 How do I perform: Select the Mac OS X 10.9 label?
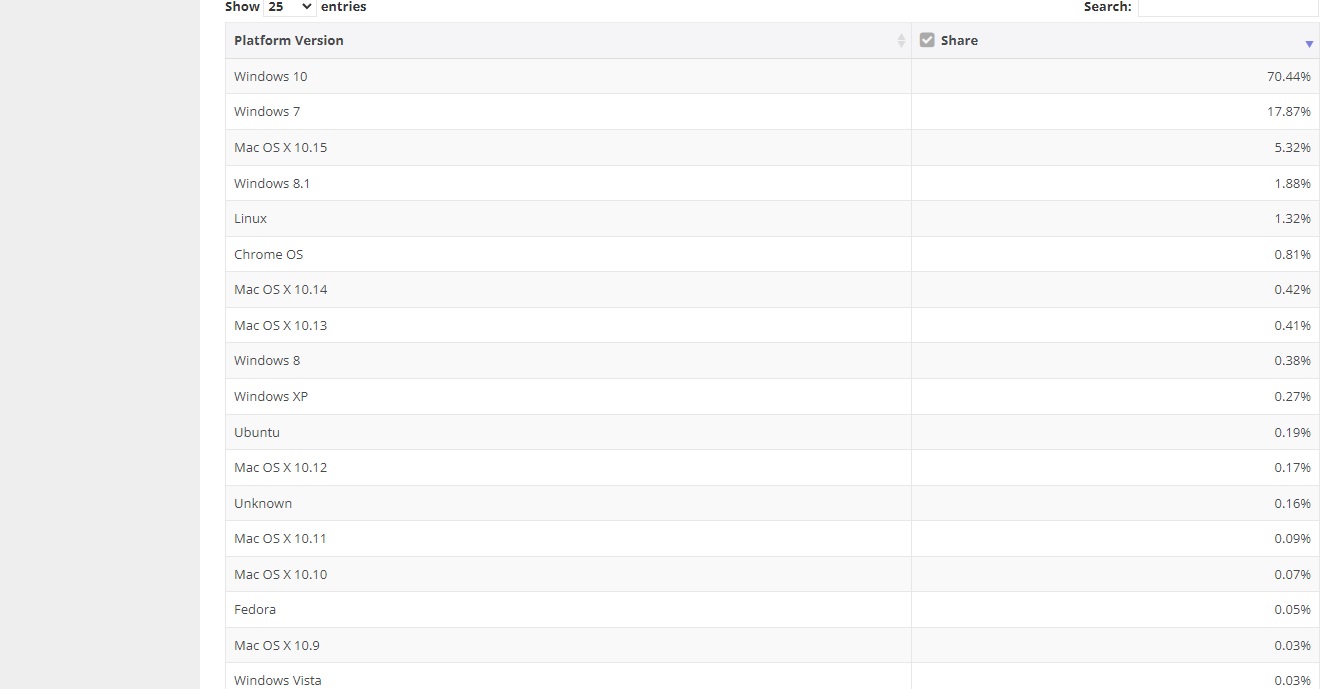[277, 645]
